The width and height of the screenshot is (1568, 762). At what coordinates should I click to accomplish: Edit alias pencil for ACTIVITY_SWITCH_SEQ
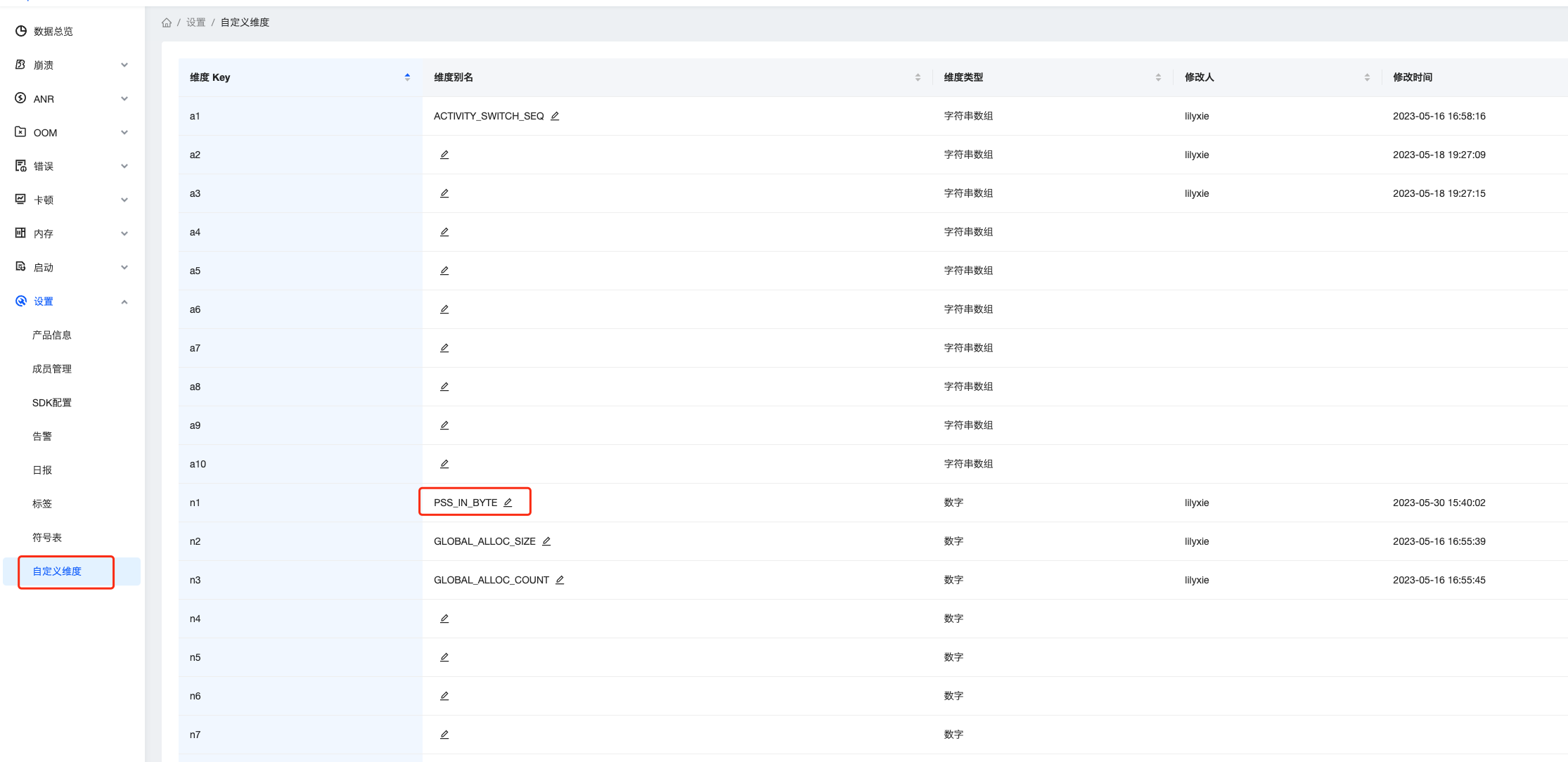(555, 116)
